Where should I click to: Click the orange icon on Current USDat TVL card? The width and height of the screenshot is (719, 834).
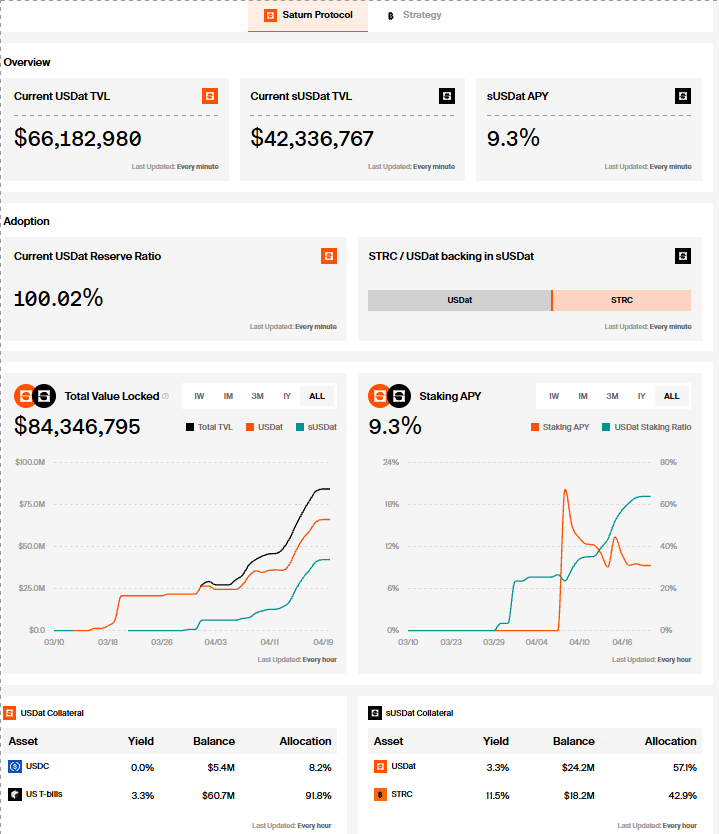click(x=210, y=96)
